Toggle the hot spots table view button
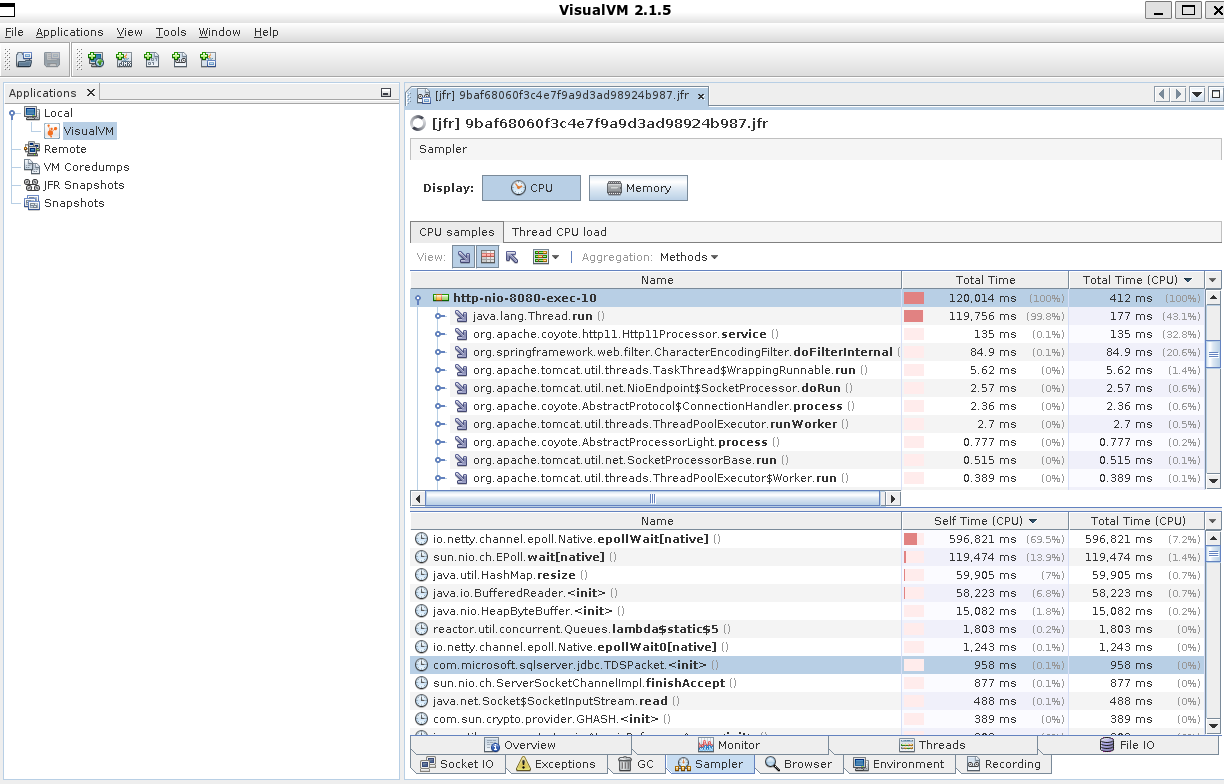Viewport: 1224px width, 784px height. click(x=488, y=257)
